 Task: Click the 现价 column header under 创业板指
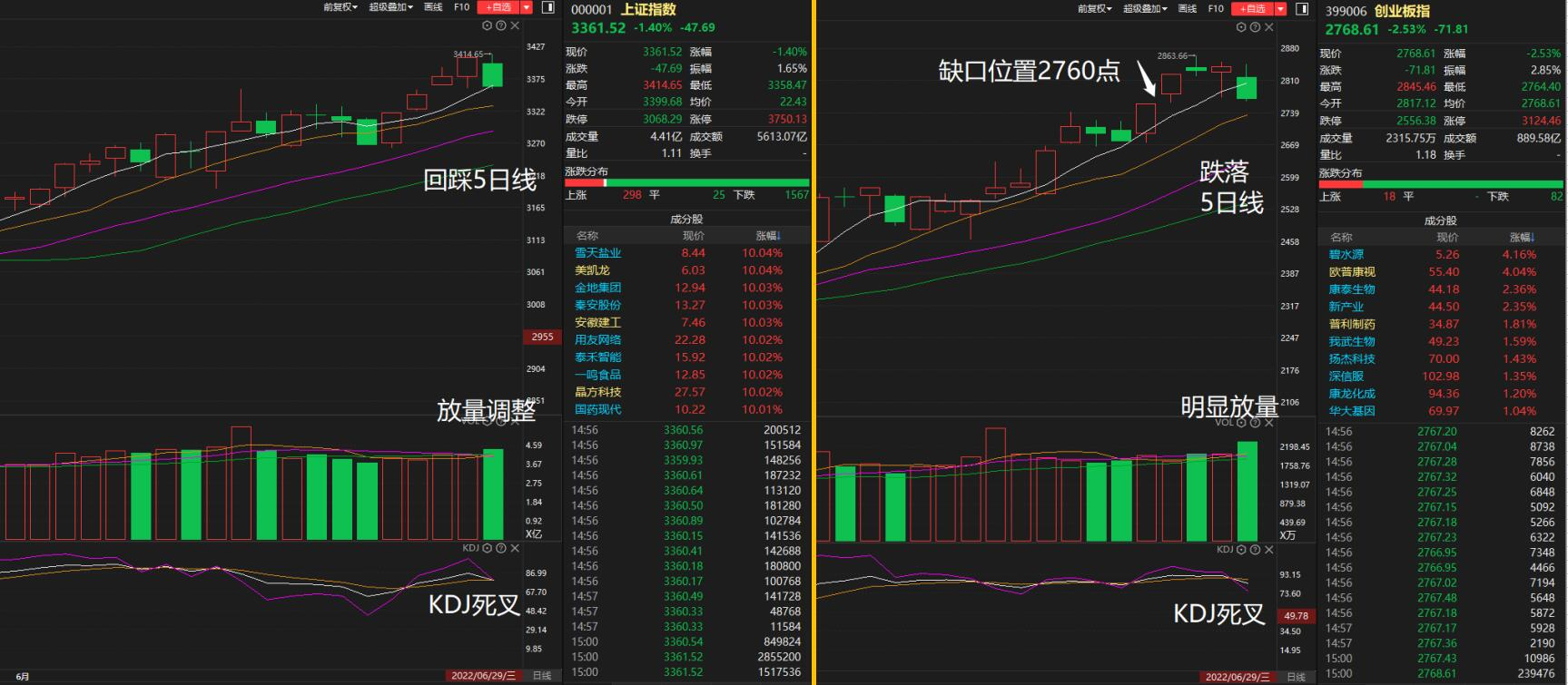(1448, 237)
